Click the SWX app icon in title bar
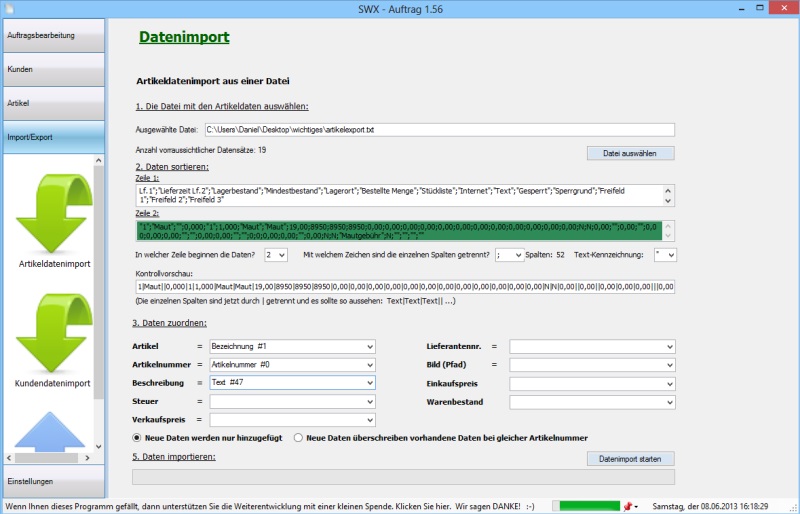 9,8
